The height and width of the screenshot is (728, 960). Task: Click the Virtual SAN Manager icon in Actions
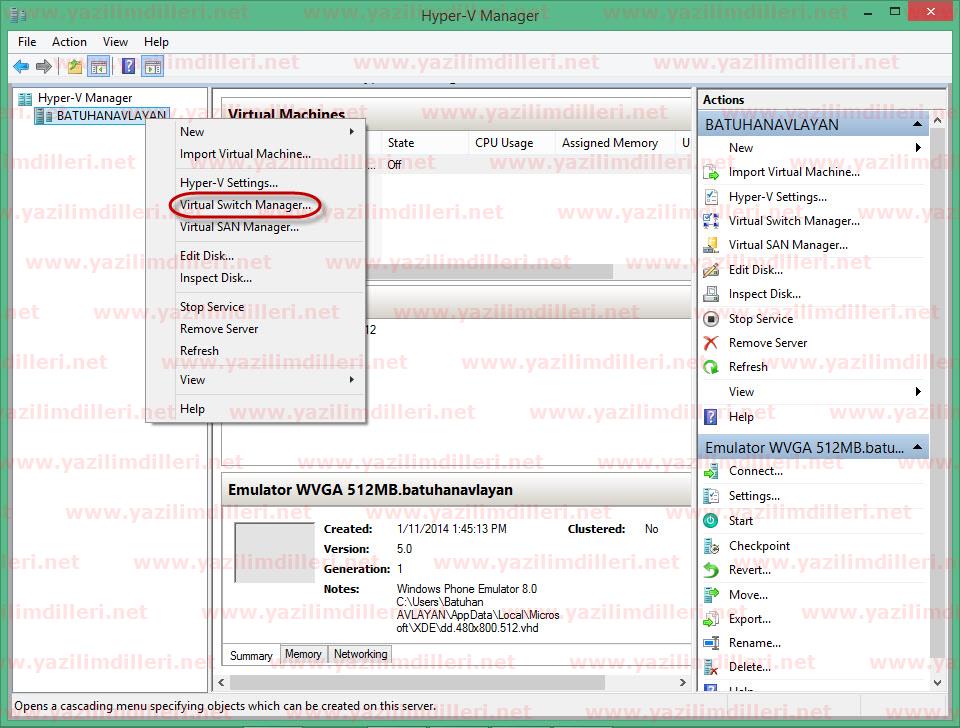[x=711, y=245]
